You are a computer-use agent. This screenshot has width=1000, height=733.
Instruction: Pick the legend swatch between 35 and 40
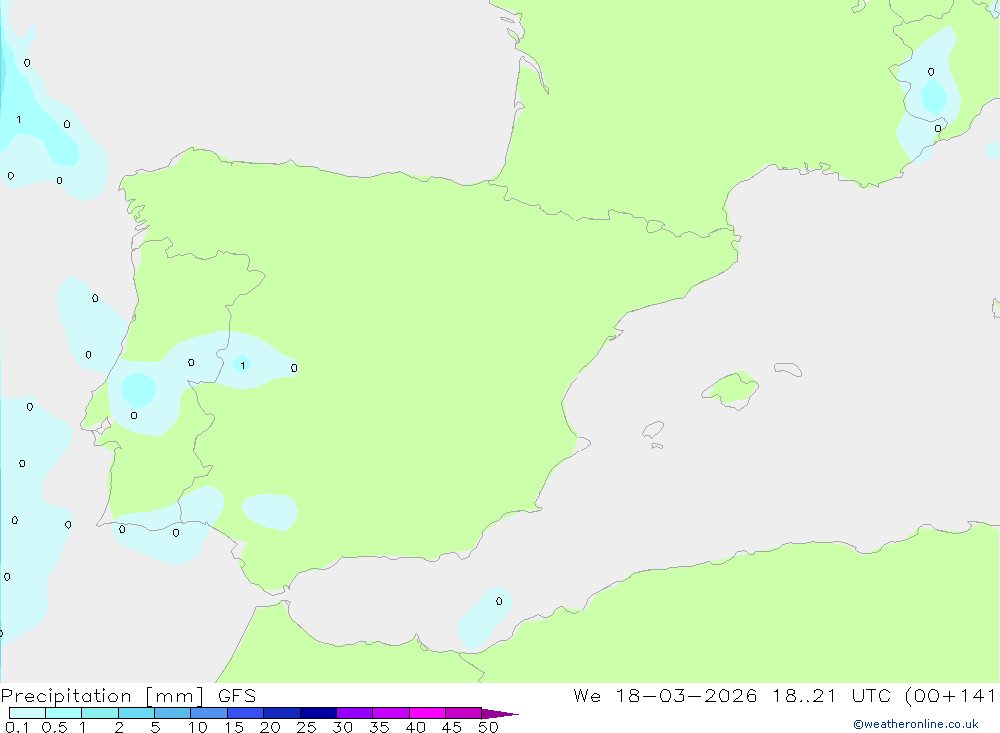(391, 713)
